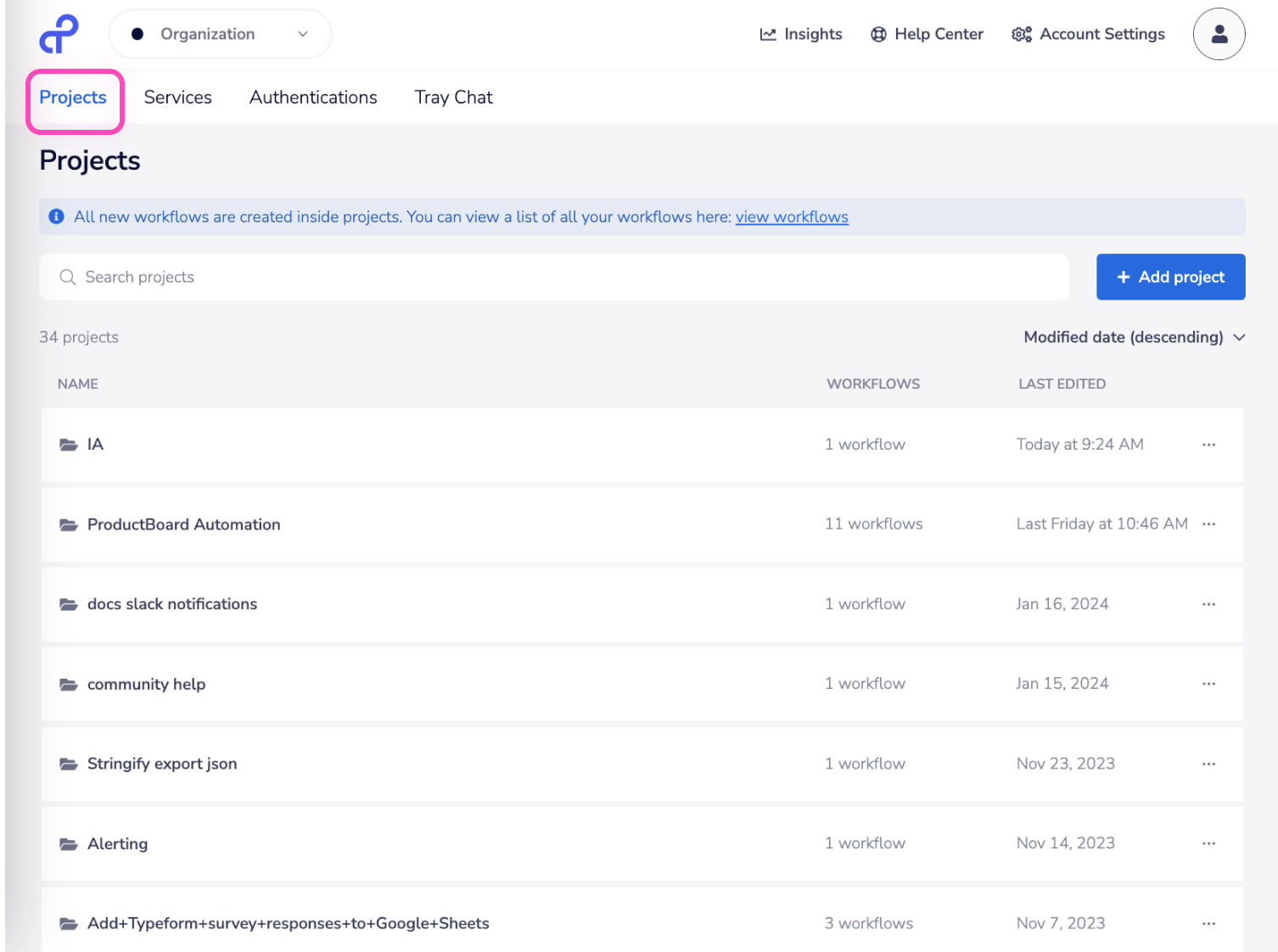Open the three-dot menu for ProductBoard Automation
The width and height of the screenshot is (1278, 952).
[1208, 524]
